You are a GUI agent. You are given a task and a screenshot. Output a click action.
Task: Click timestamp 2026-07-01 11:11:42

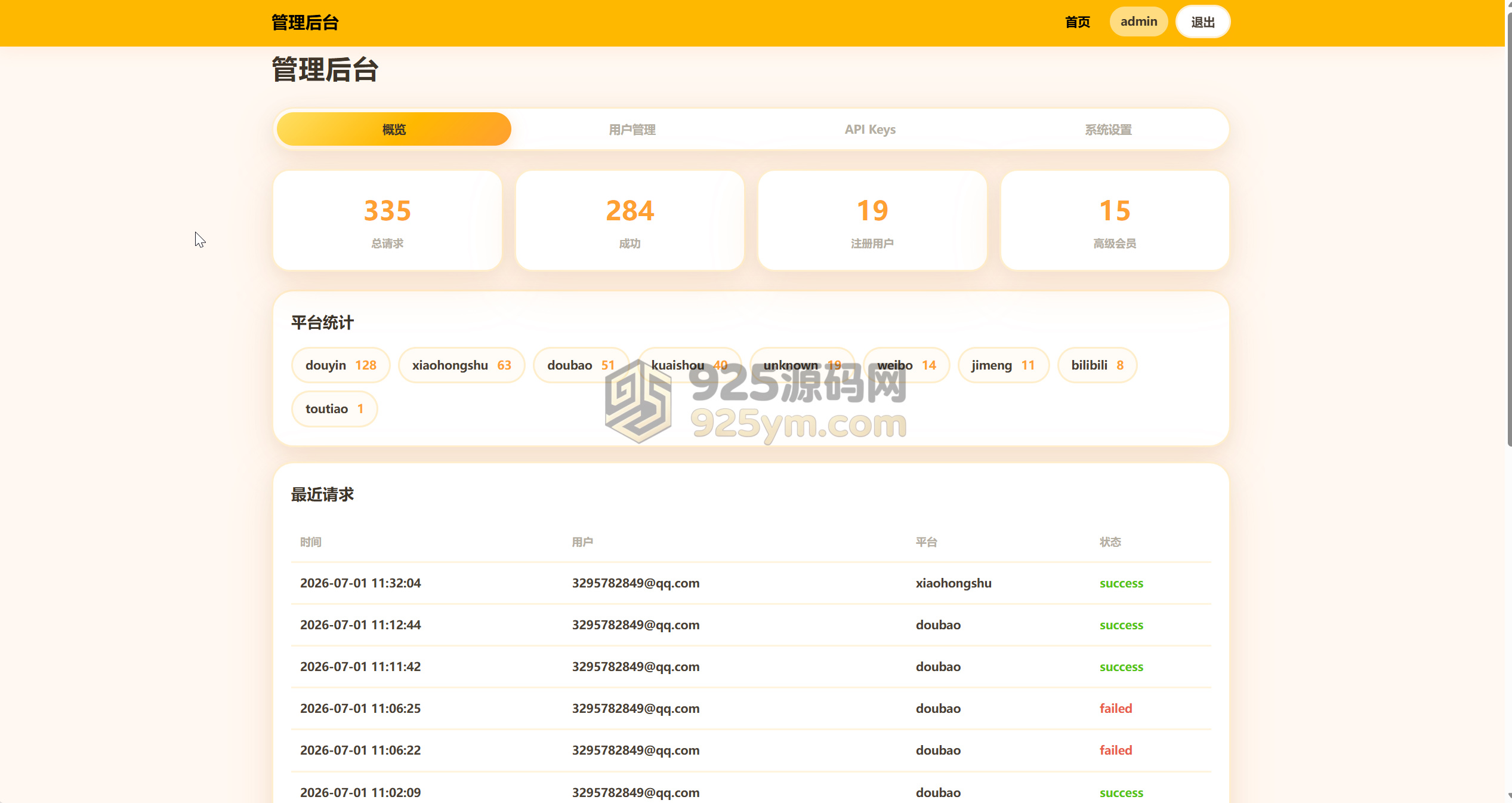coord(360,667)
